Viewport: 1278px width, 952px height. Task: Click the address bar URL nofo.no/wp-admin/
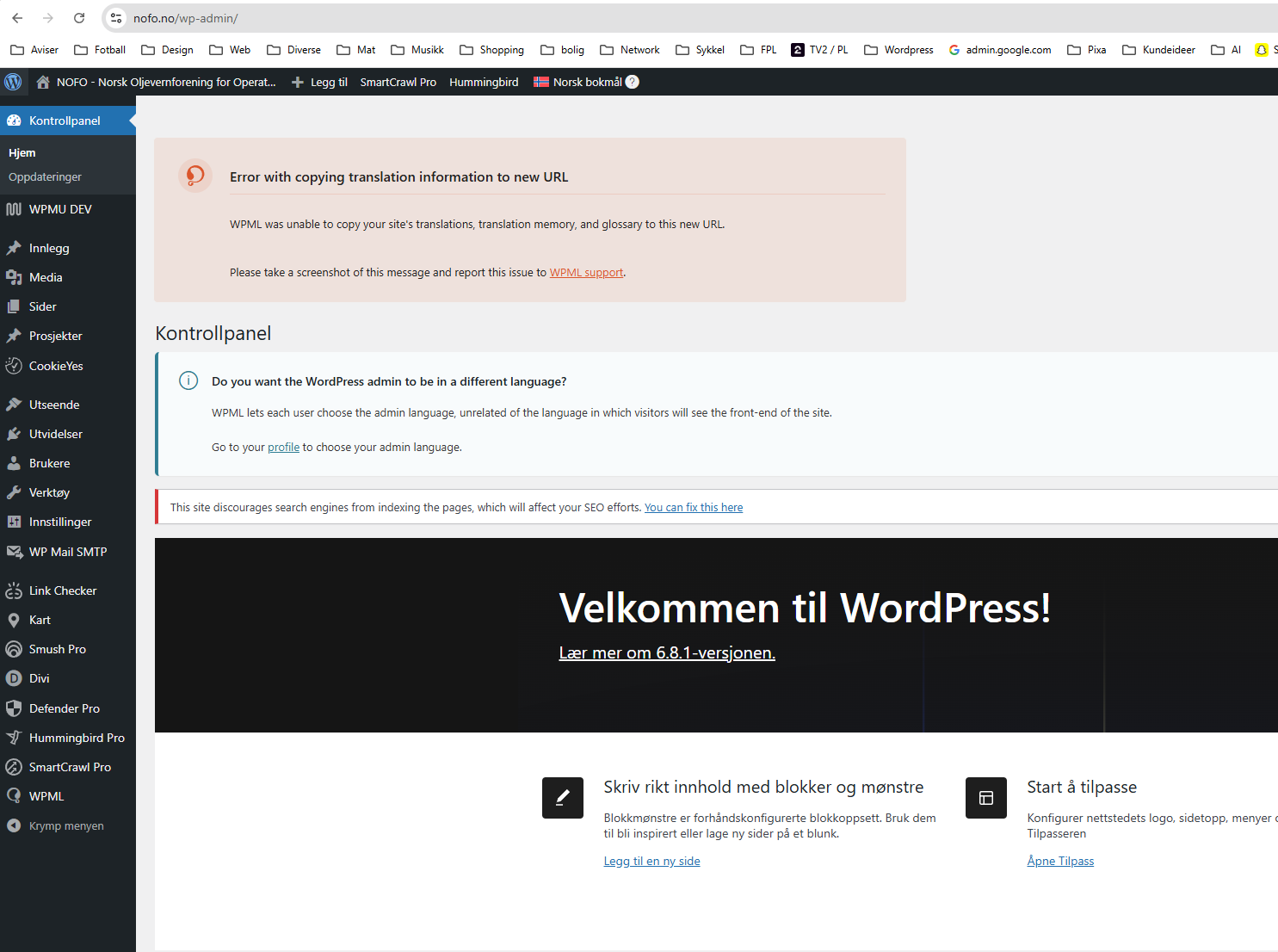tap(186, 18)
